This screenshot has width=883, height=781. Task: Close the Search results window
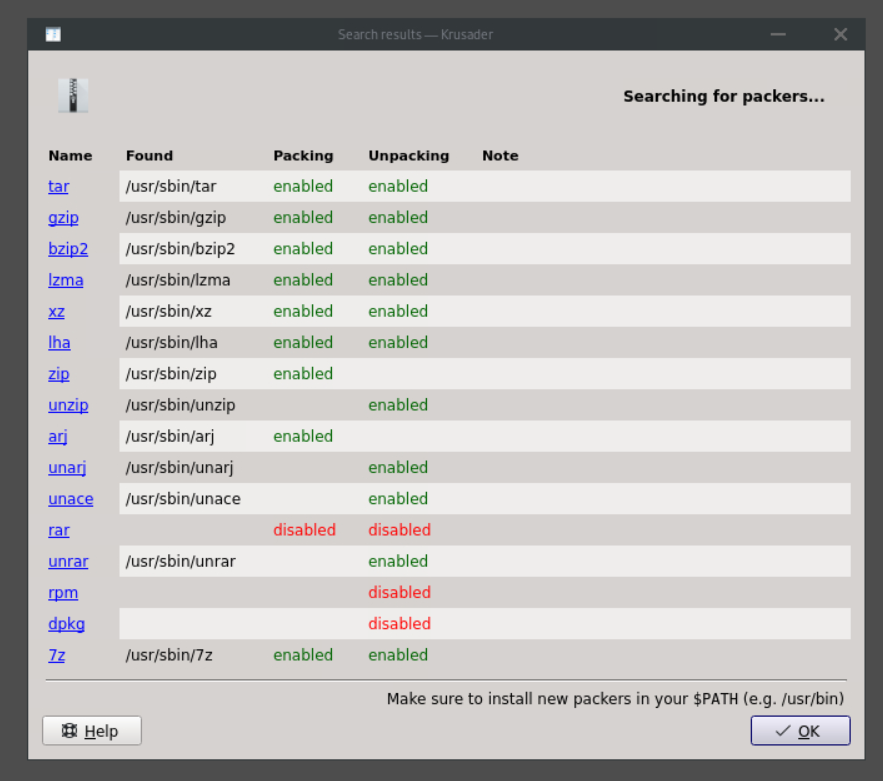840,34
